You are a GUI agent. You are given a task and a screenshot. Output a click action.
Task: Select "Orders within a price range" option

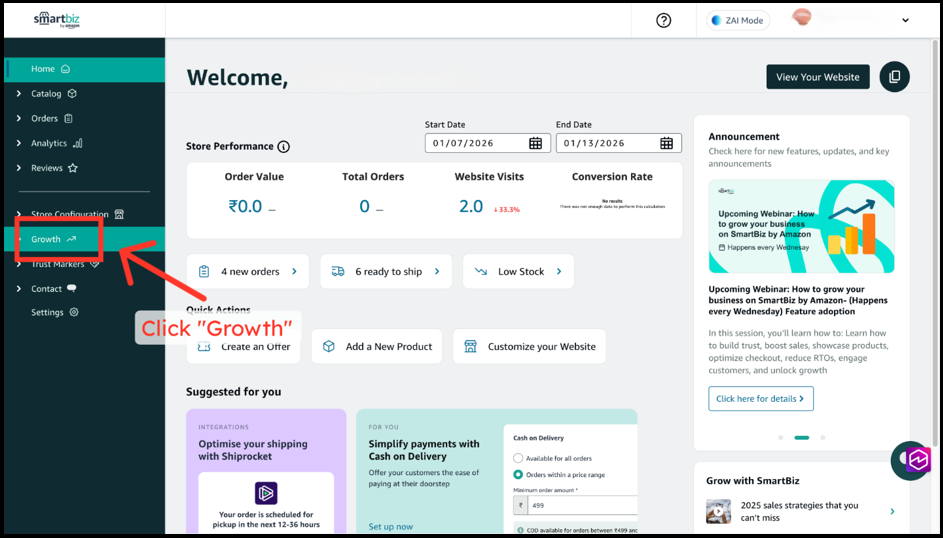tap(518, 474)
